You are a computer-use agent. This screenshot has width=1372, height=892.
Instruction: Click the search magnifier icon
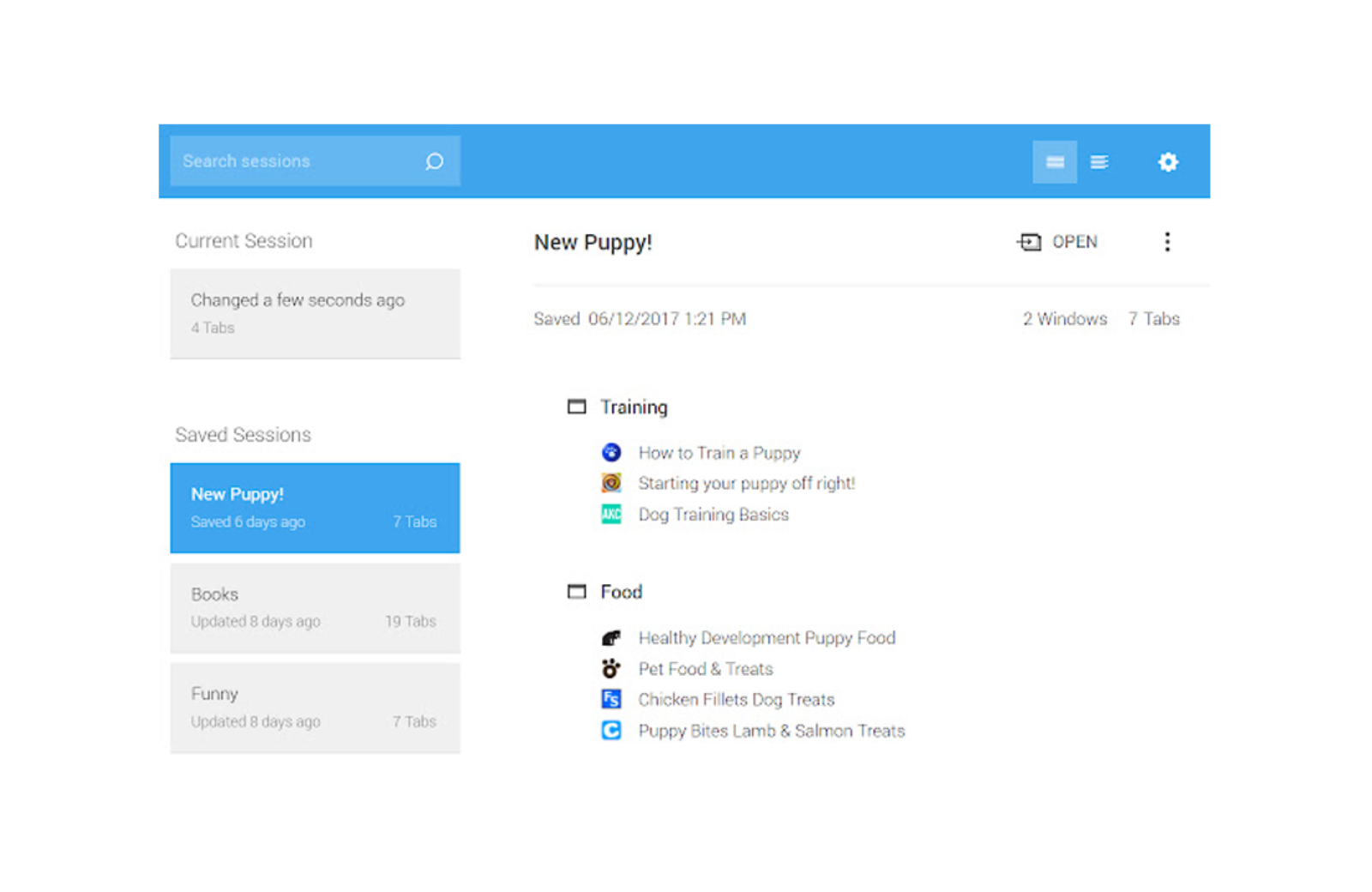[434, 161]
